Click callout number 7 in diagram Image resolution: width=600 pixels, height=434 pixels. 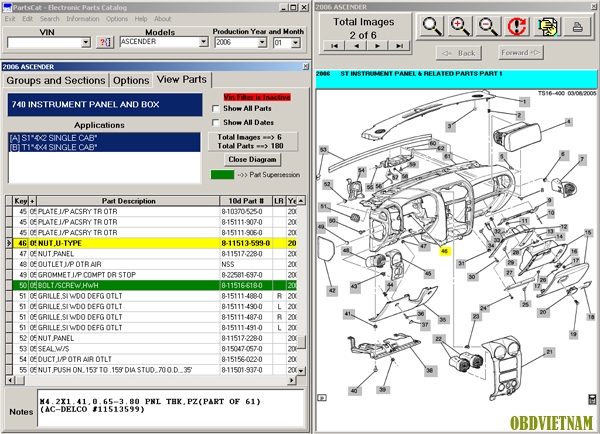click(x=582, y=159)
